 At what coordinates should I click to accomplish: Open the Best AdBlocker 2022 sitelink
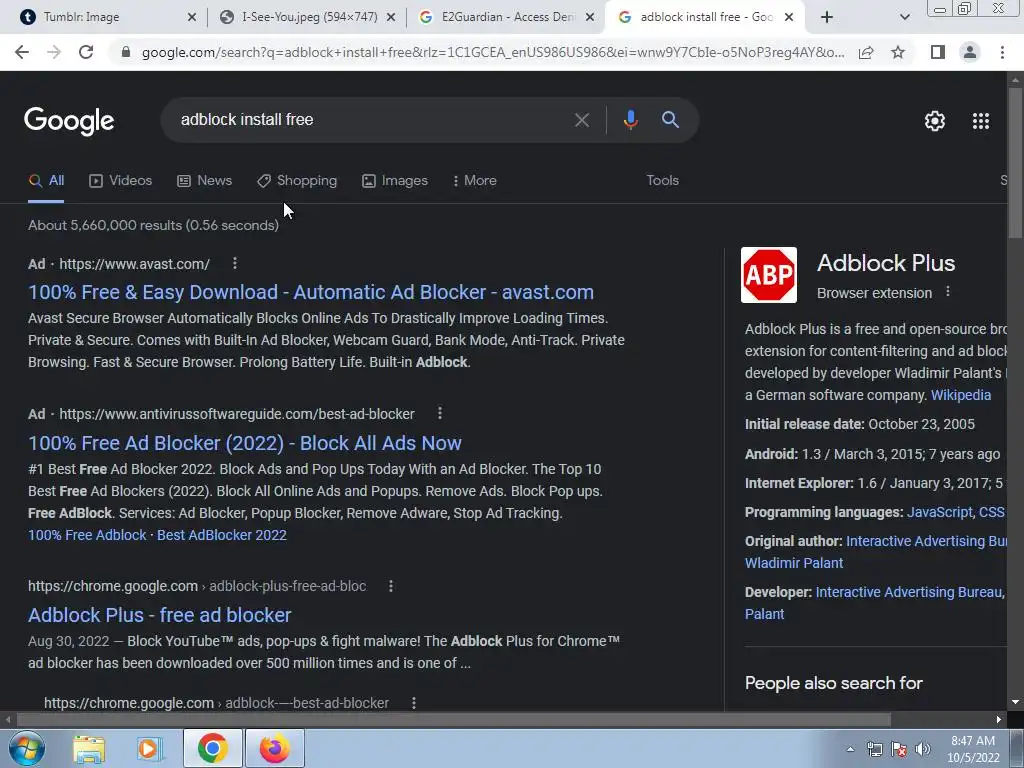coord(222,536)
